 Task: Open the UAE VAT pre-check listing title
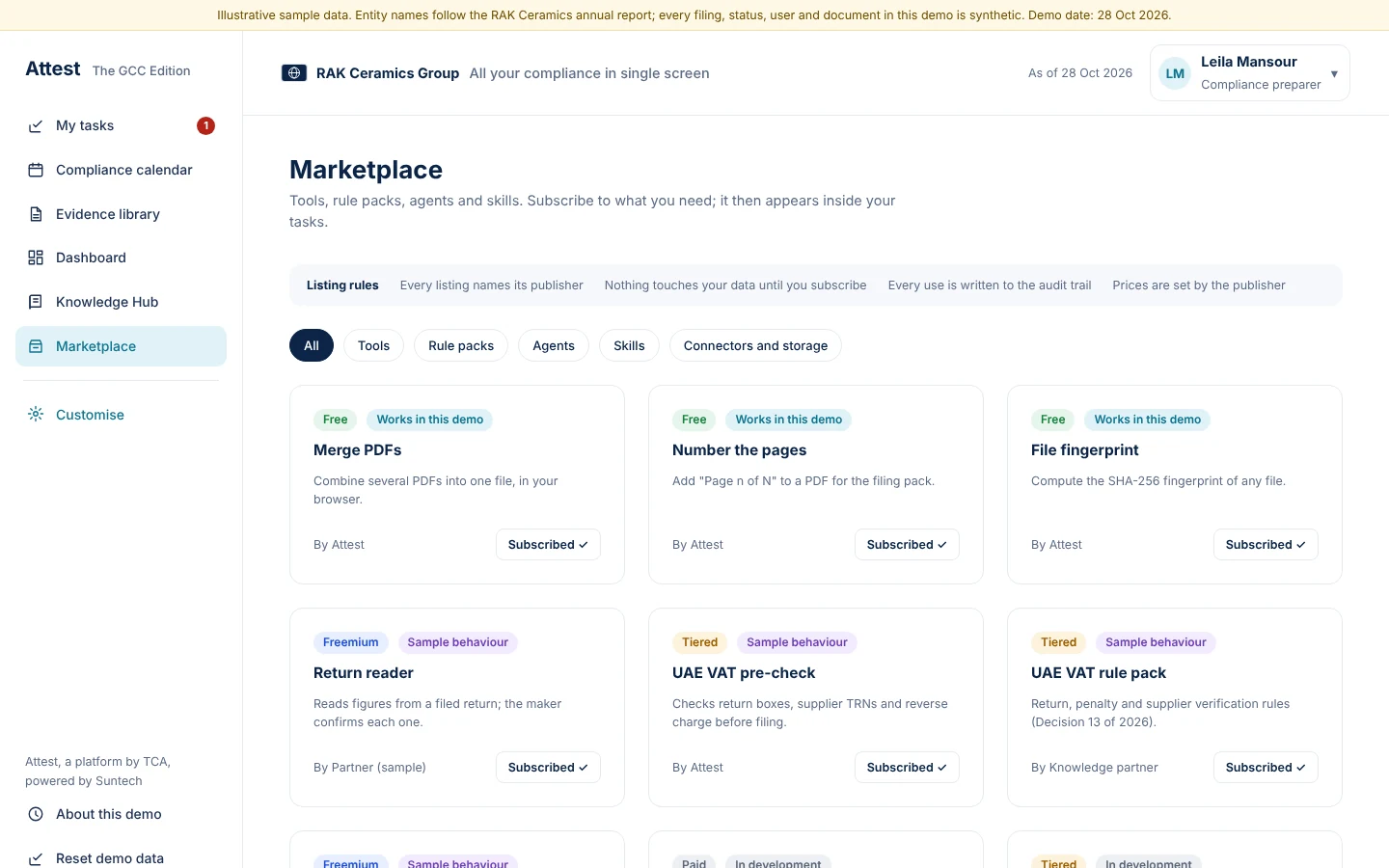coord(744,673)
